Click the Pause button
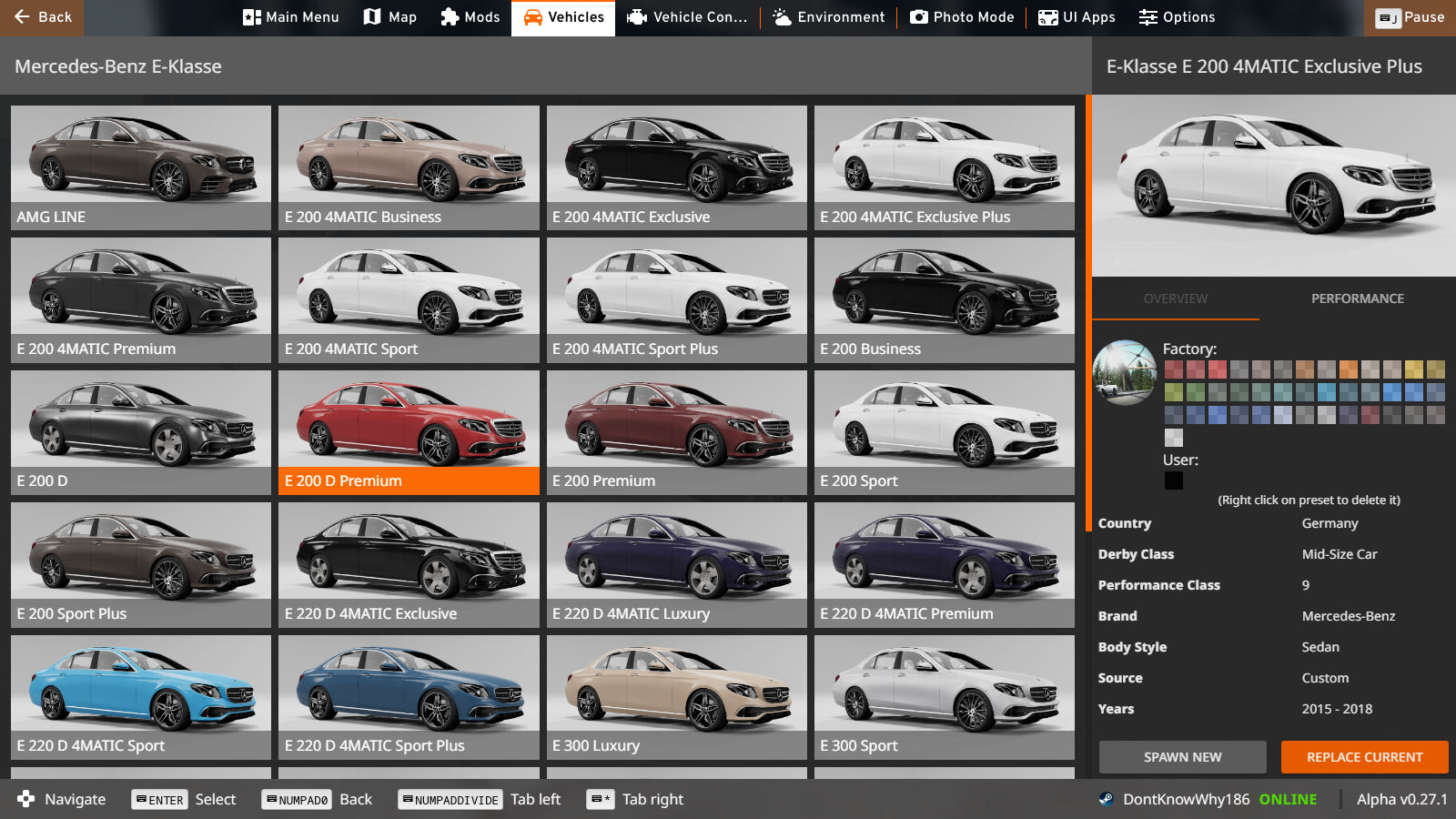The image size is (1456, 819). 1410,17
